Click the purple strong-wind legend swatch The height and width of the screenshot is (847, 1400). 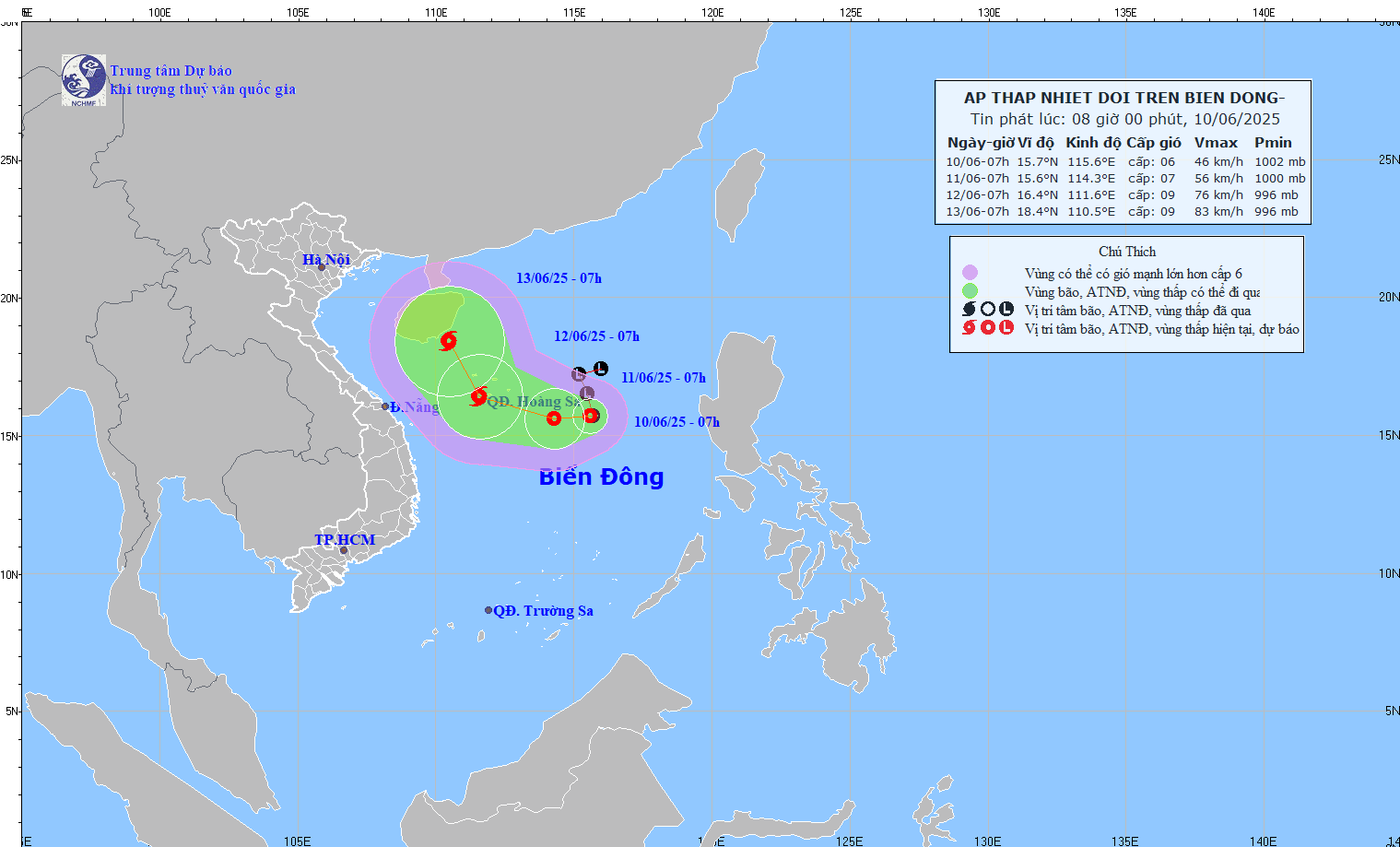(x=970, y=273)
